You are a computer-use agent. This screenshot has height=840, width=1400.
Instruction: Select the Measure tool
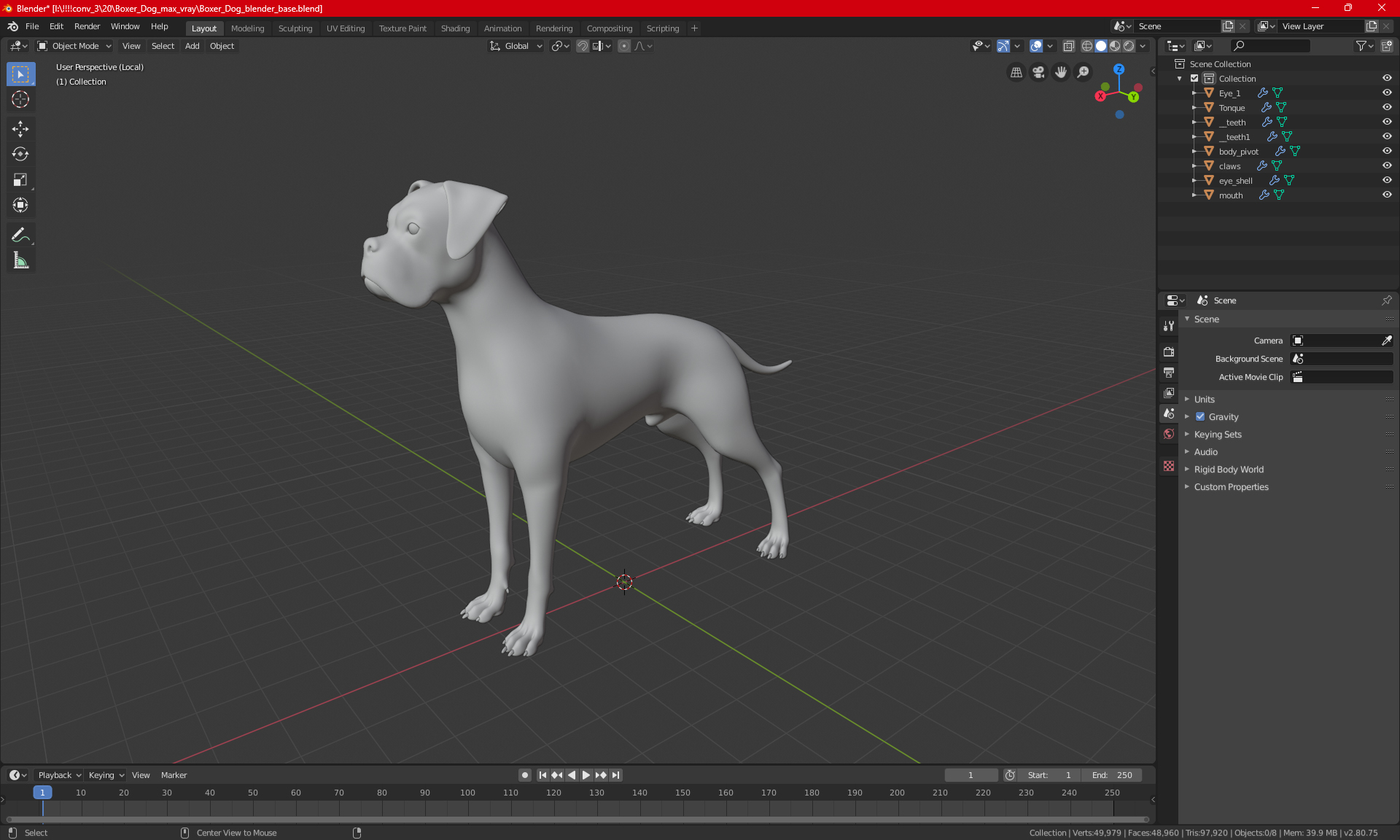coord(20,260)
